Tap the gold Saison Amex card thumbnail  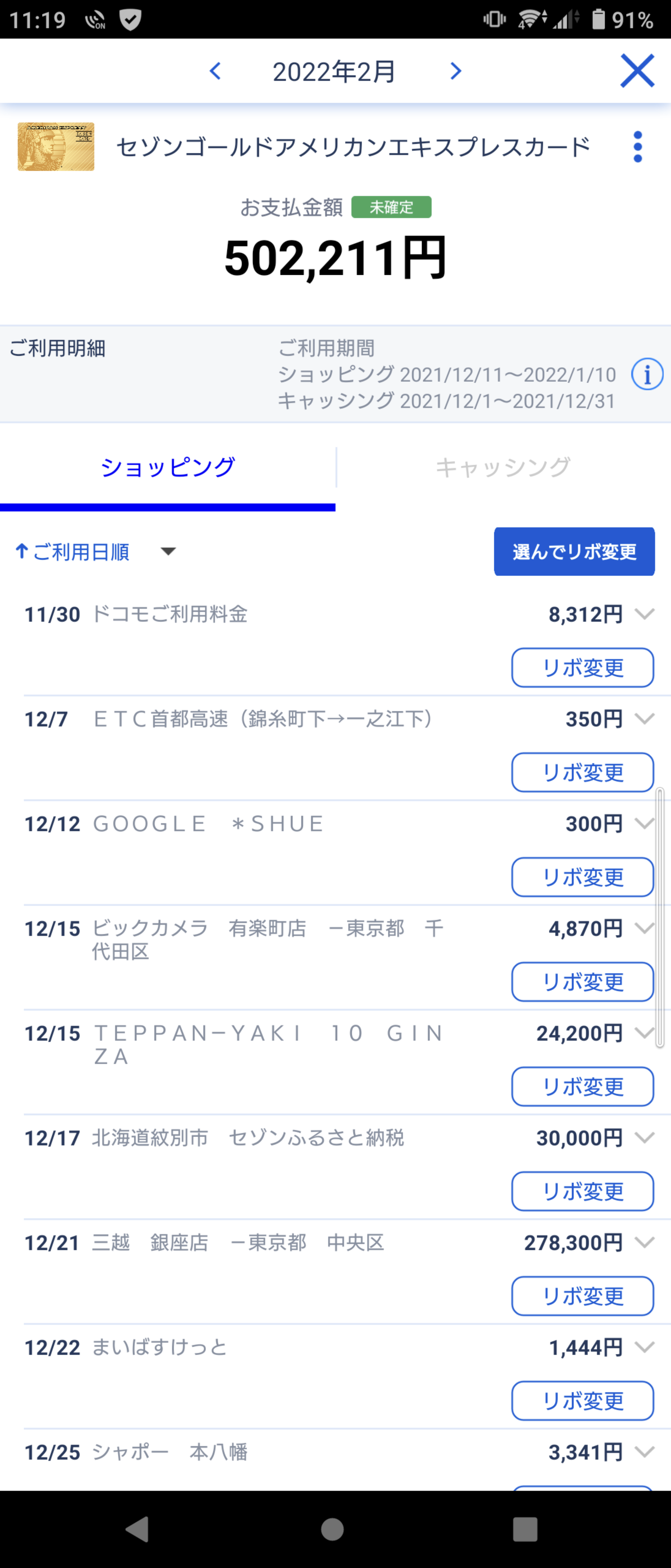[x=56, y=147]
